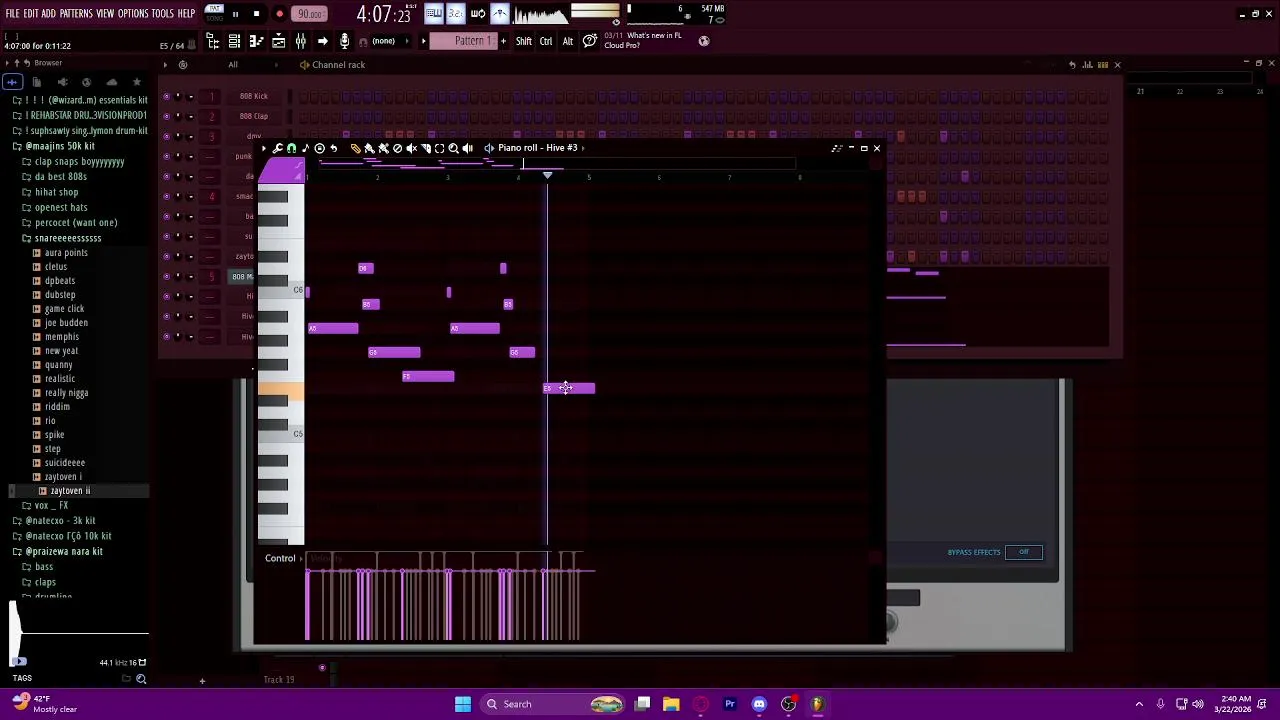Toggle mute LED for 808 Clap channel

pyautogui.click(x=166, y=116)
